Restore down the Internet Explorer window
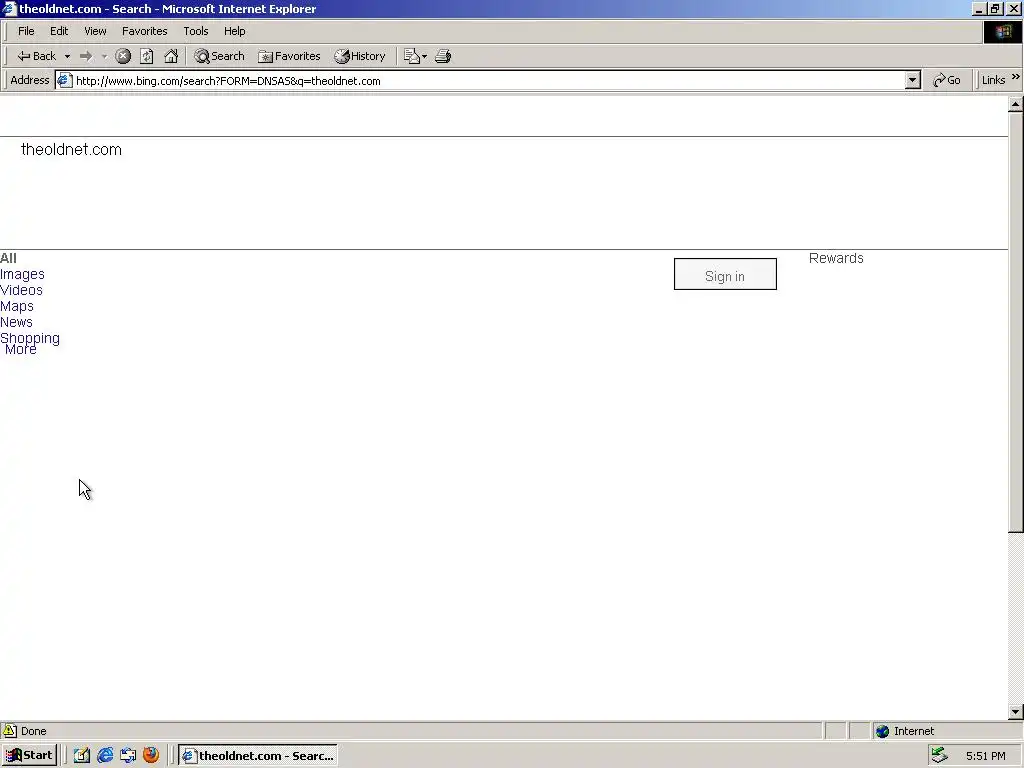1024x768 pixels. (995, 9)
